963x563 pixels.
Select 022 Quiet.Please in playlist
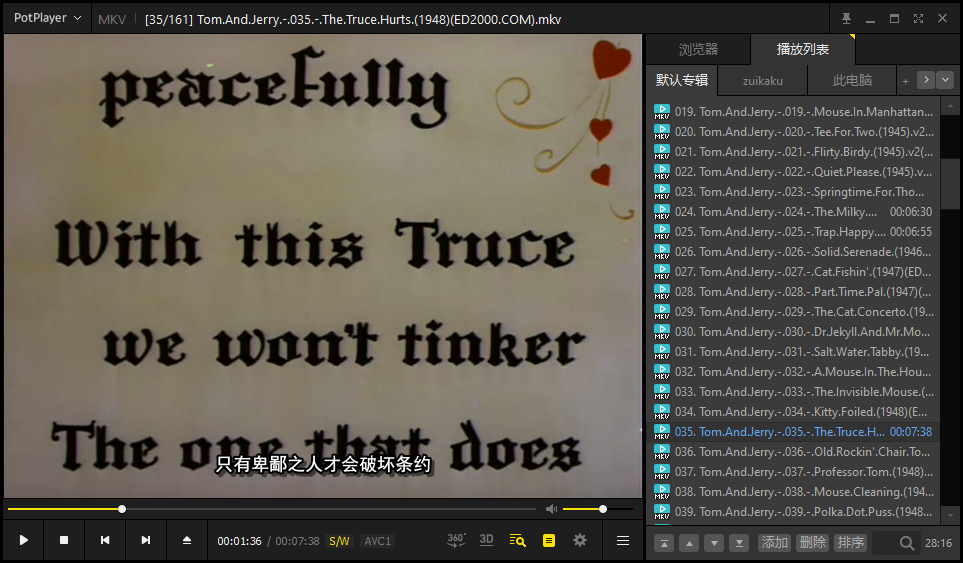click(793, 172)
